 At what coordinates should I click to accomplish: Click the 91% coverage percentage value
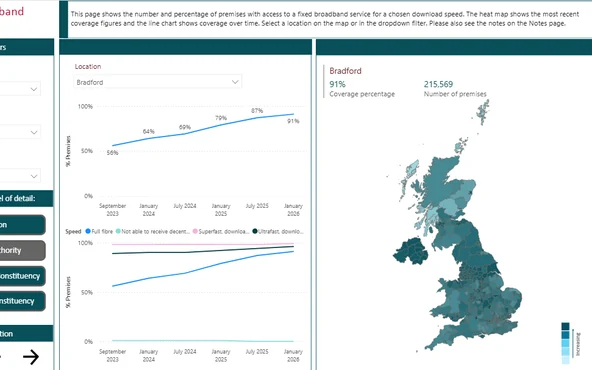point(338,84)
